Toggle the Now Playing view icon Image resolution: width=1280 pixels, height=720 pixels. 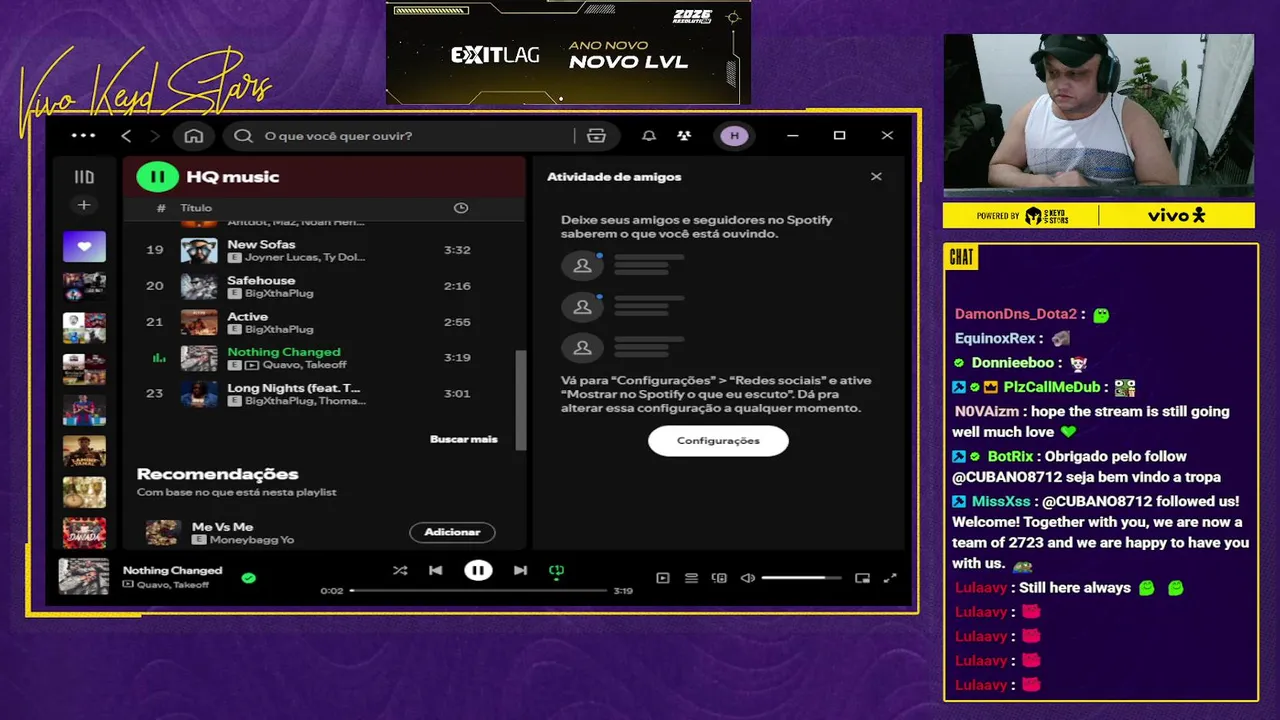coord(662,578)
